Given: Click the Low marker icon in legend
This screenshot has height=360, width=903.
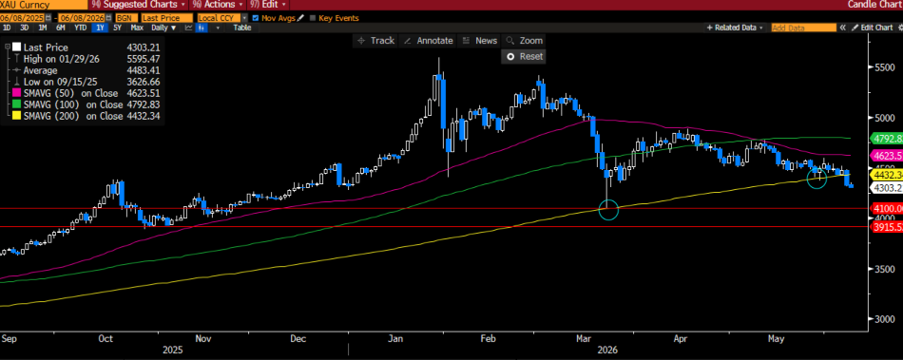Looking at the screenshot, I should 18,82.
